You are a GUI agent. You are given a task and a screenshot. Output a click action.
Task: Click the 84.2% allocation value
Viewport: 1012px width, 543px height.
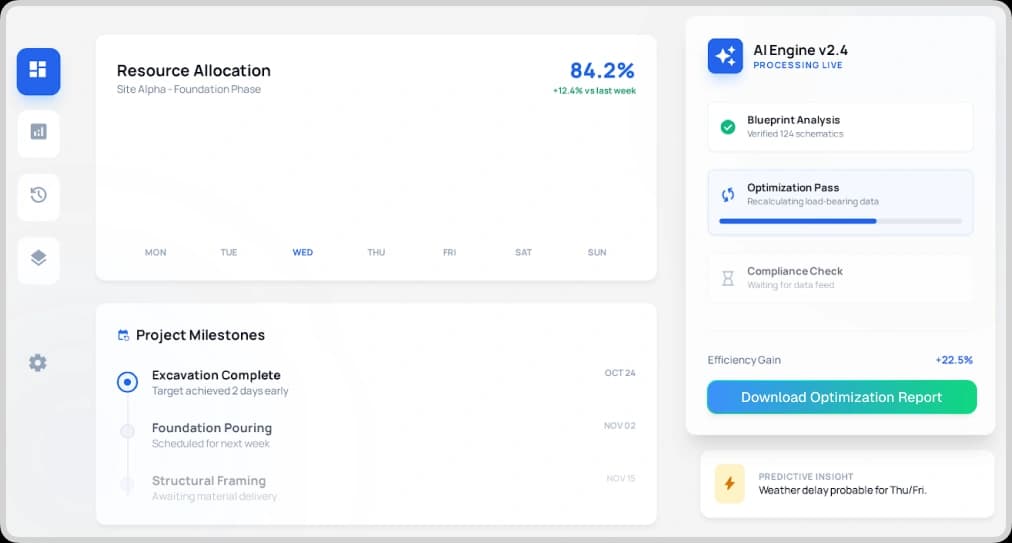[x=602, y=70]
